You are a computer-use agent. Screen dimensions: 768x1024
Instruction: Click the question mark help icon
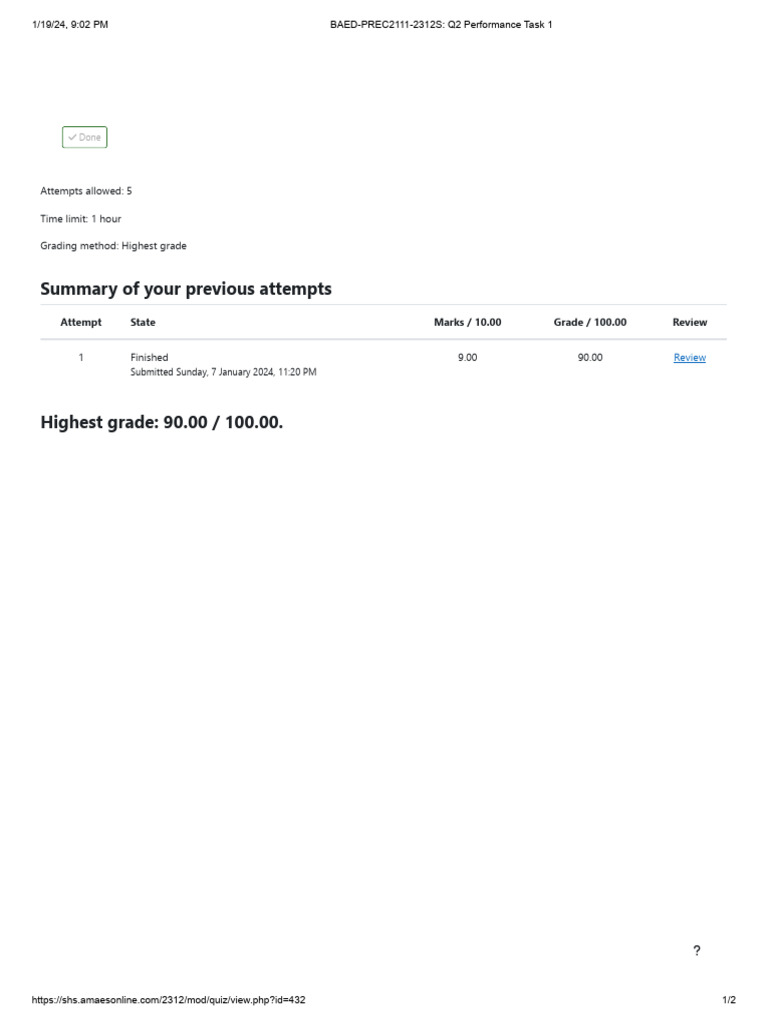[697, 951]
